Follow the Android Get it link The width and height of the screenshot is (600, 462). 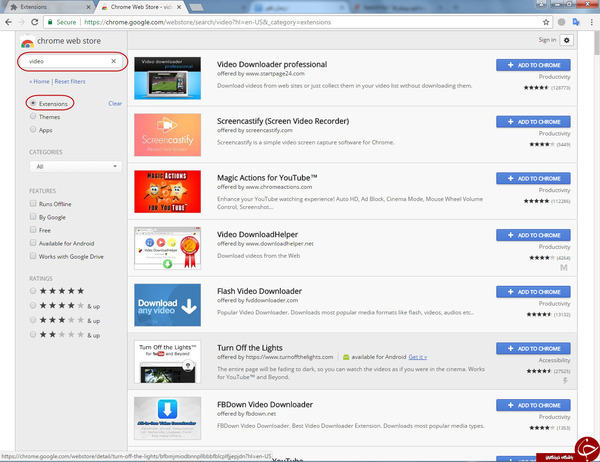(x=417, y=357)
